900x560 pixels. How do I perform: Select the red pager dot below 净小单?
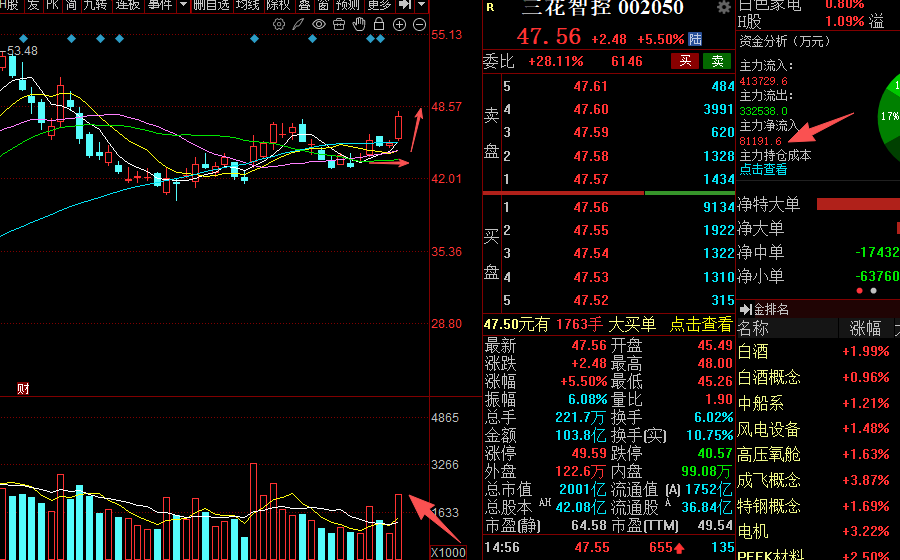(x=859, y=291)
